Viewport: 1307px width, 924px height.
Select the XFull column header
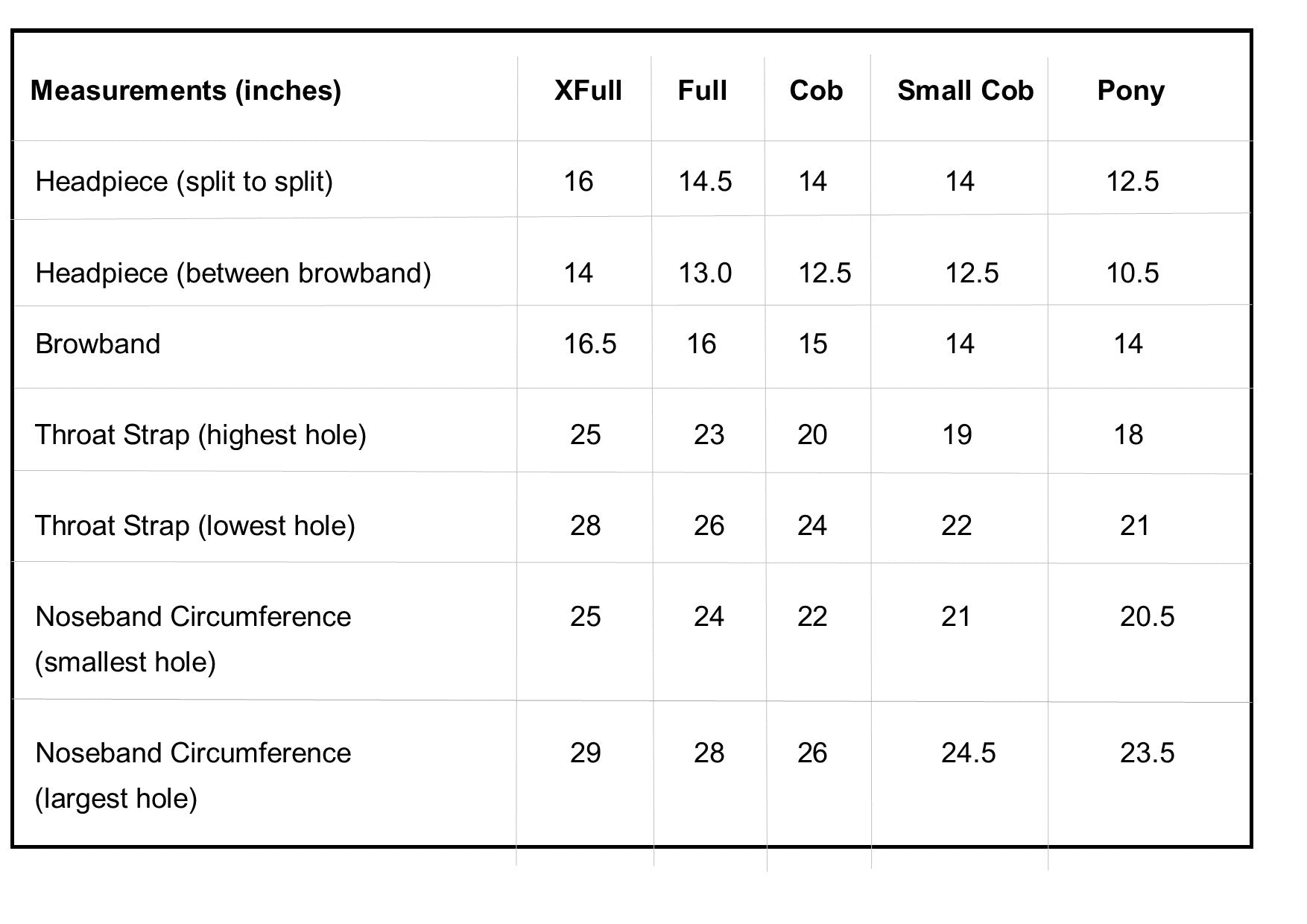[x=588, y=91]
